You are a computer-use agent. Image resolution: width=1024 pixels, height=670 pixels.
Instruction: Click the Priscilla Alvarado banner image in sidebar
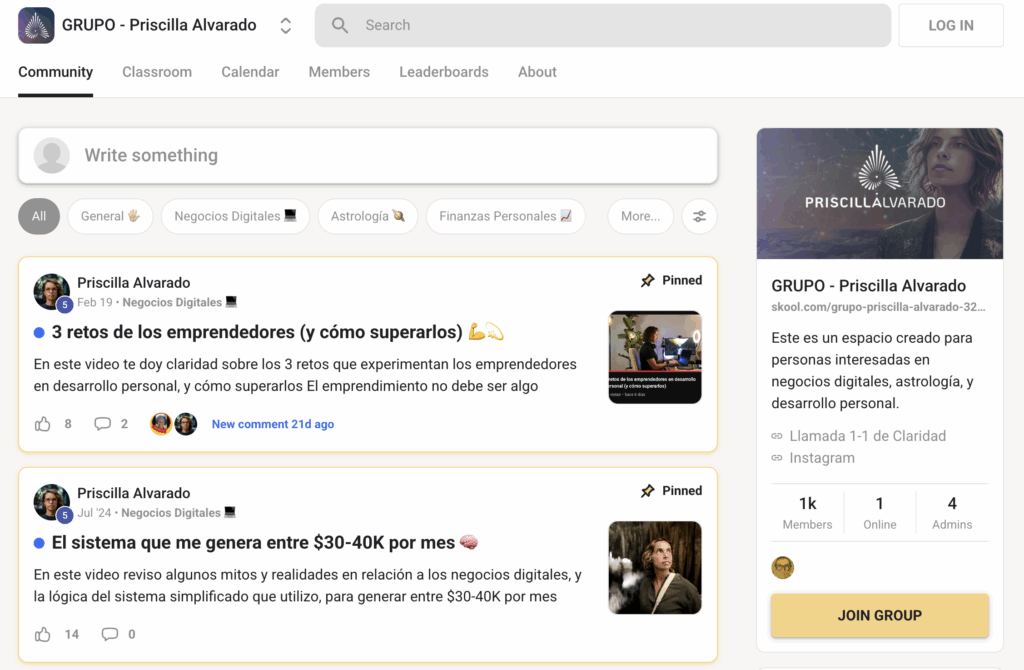click(x=880, y=193)
